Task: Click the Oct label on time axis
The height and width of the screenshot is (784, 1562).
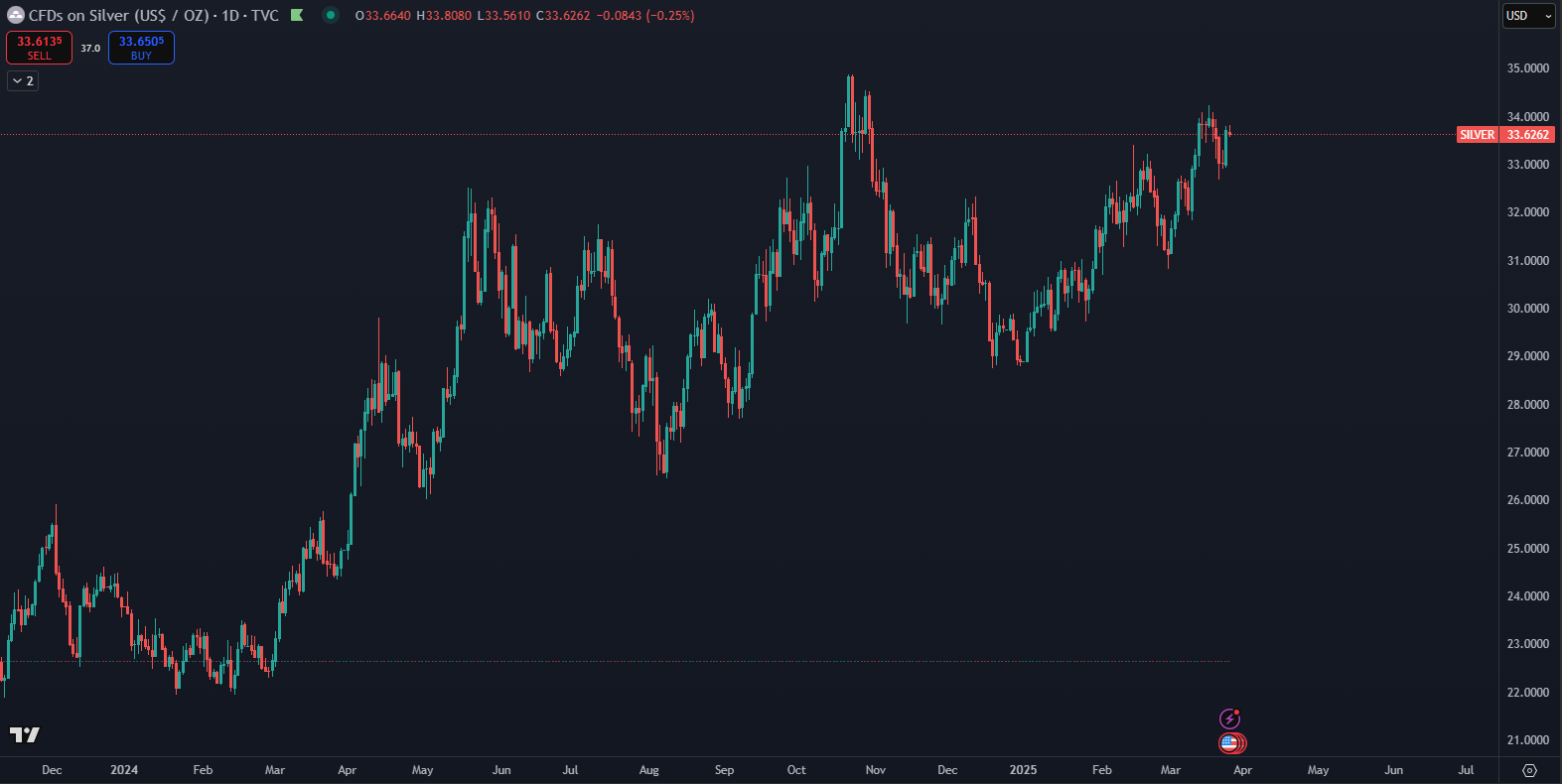Action: [796, 770]
